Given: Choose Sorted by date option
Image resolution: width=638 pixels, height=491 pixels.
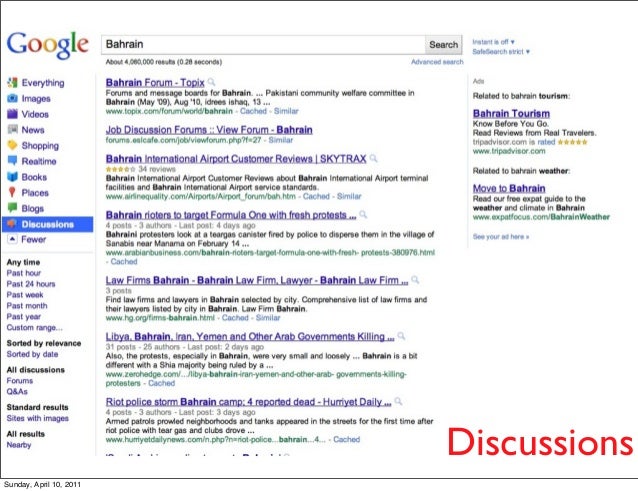Looking at the screenshot, I should [x=32, y=354].
